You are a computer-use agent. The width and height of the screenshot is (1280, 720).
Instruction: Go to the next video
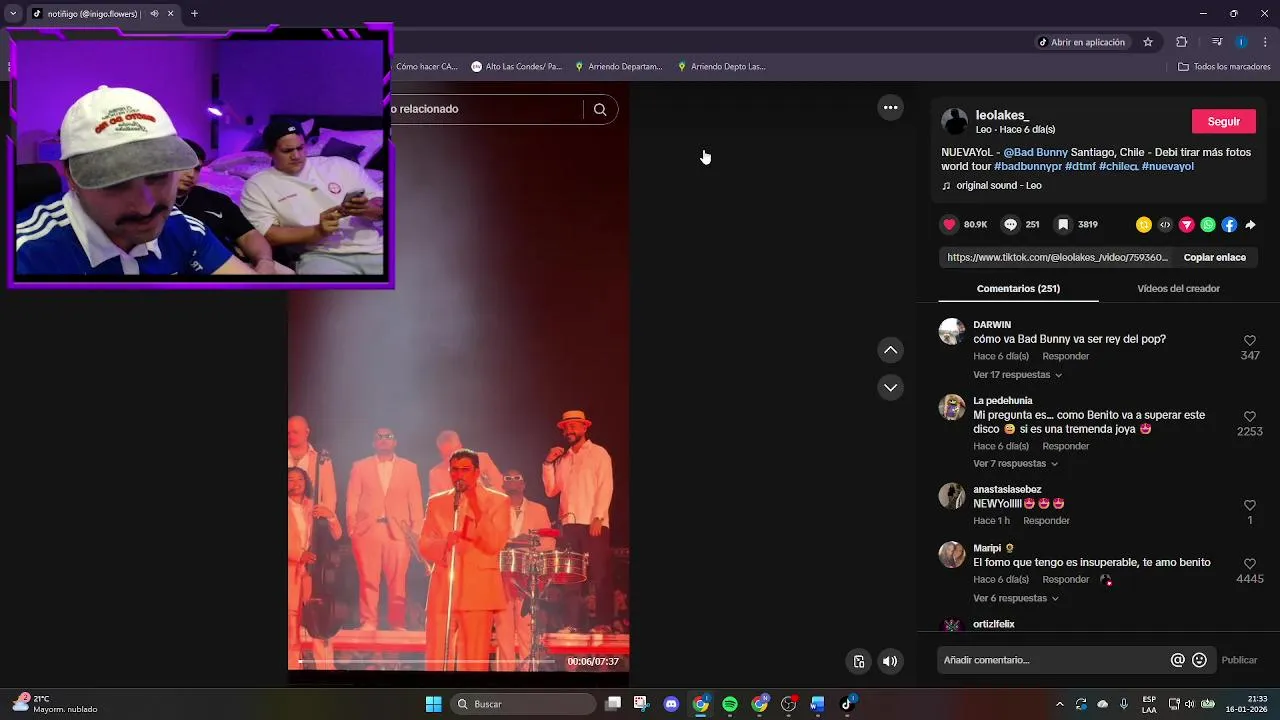coord(890,387)
